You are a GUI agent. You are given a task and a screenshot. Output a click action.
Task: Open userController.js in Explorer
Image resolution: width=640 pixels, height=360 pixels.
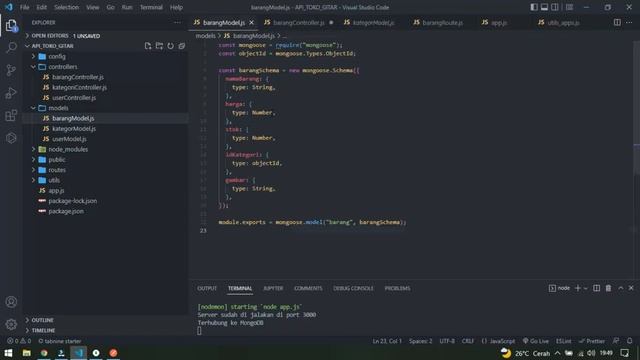[74, 98]
